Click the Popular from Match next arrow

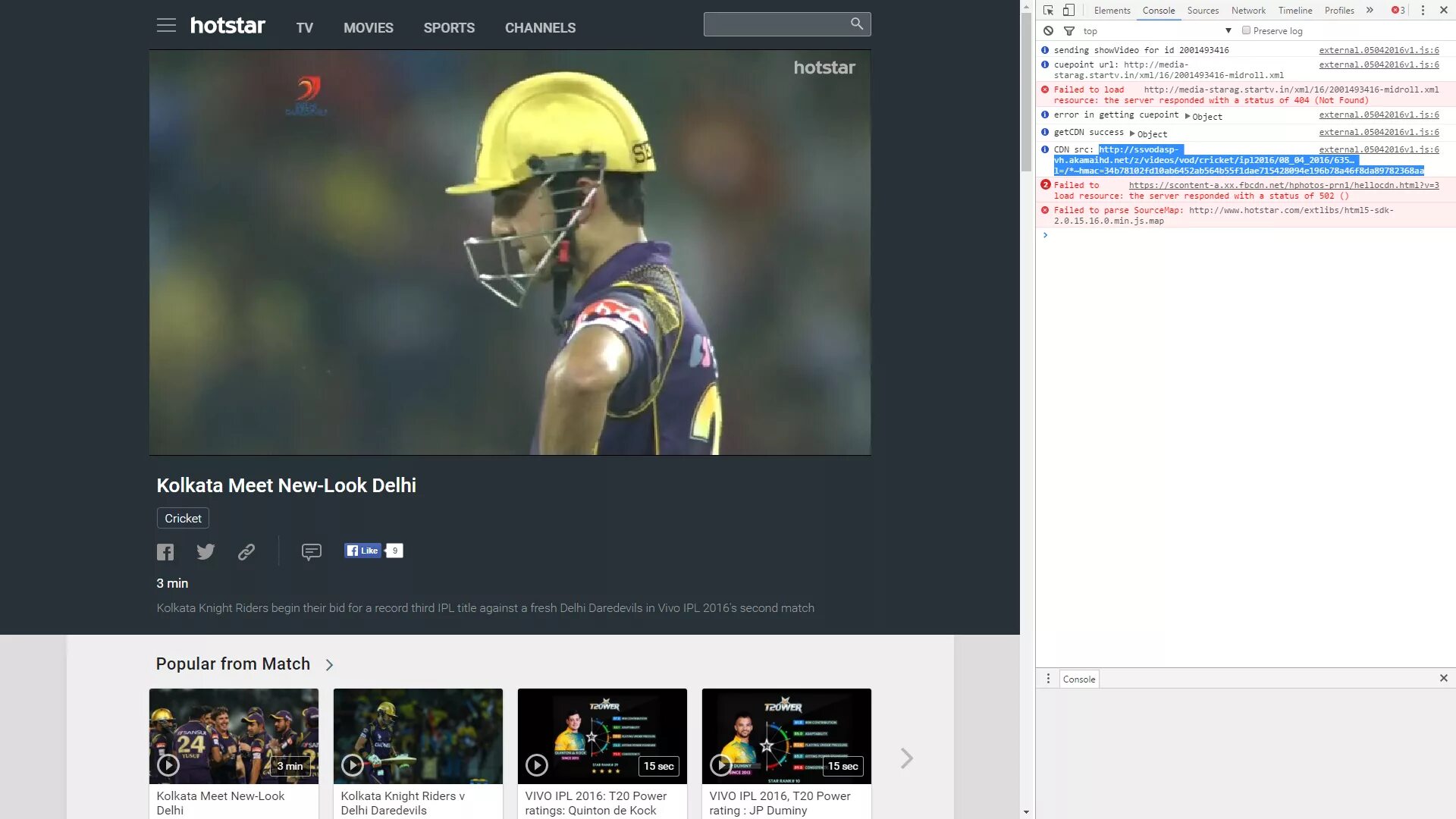point(905,757)
